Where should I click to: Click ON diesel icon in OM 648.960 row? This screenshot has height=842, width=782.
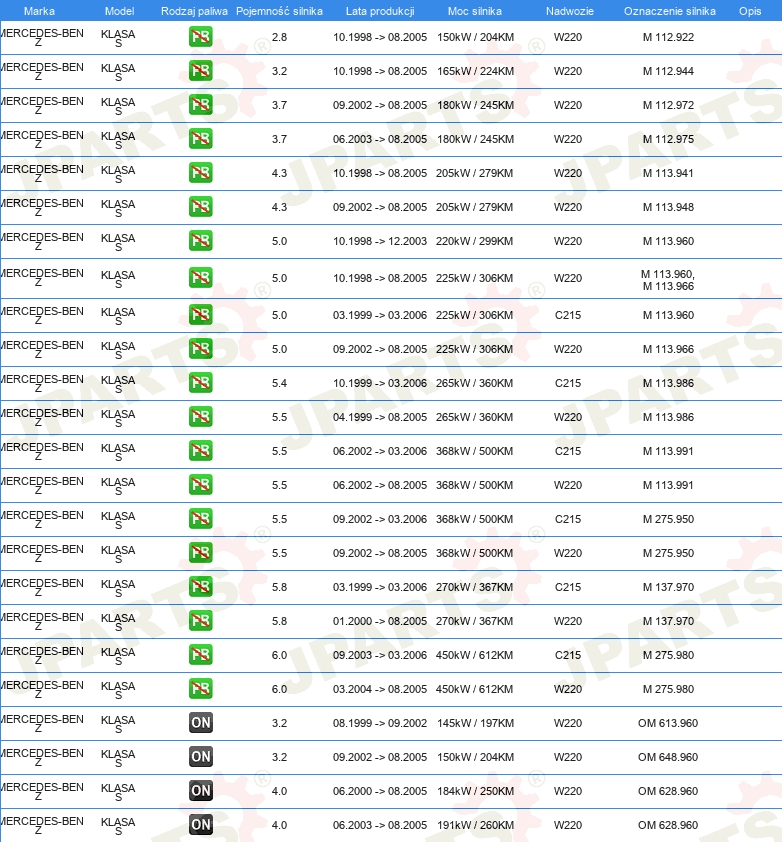200,757
